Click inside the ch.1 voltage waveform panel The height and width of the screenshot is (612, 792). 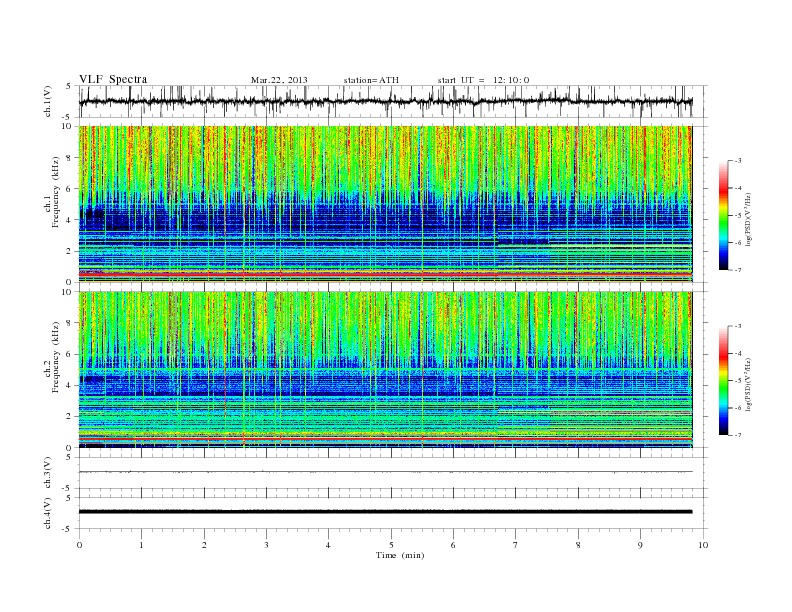(x=393, y=101)
